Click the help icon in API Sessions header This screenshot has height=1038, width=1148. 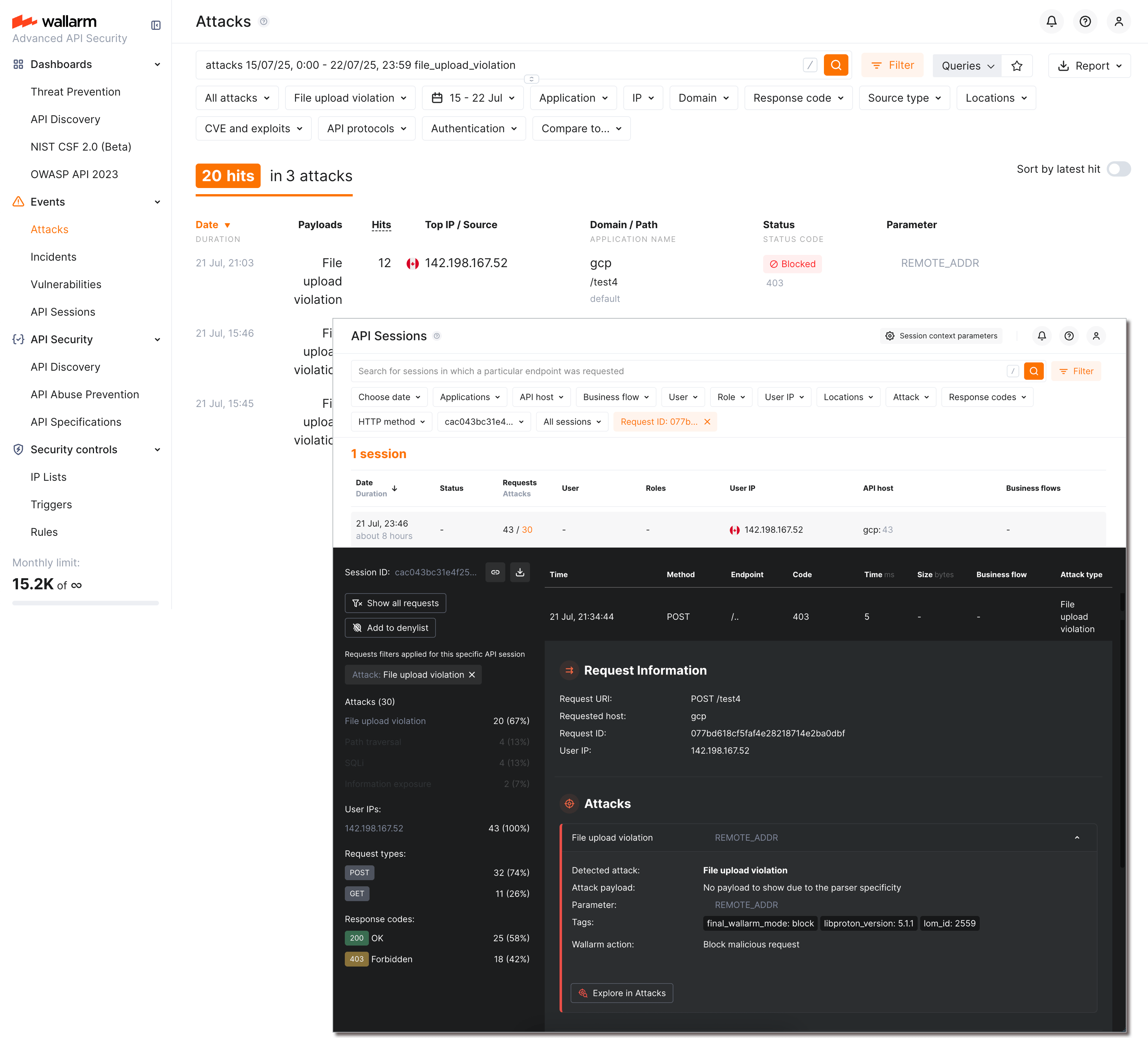point(1069,336)
